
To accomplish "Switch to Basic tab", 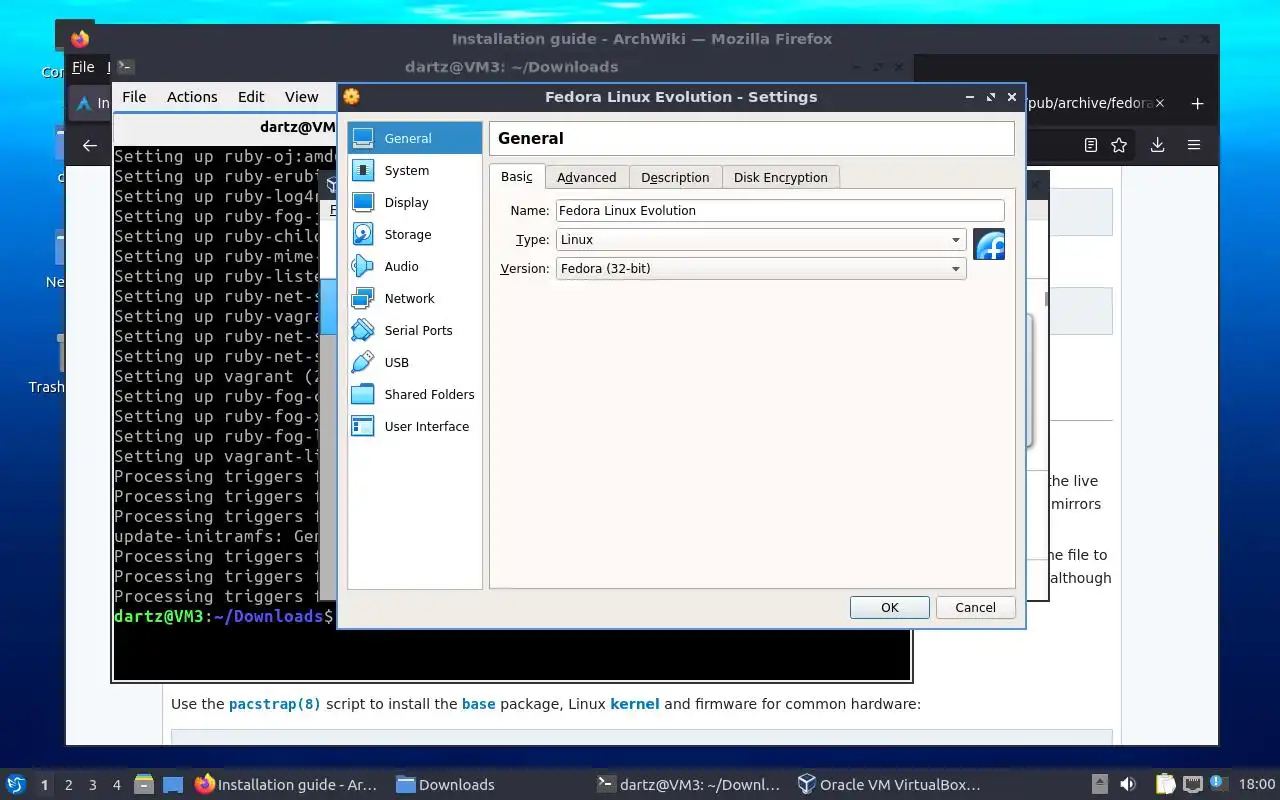I will tap(517, 177).
